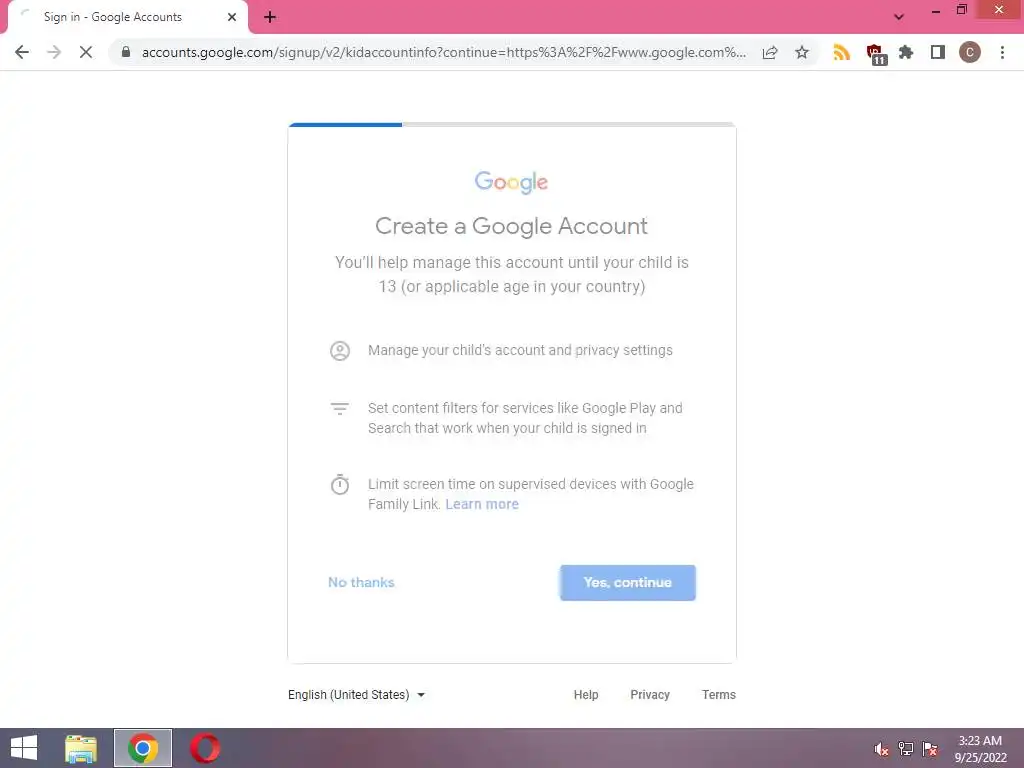Go back to the previous page
The height and width of the screenshot is (768, 1024).
pos(22,52)
